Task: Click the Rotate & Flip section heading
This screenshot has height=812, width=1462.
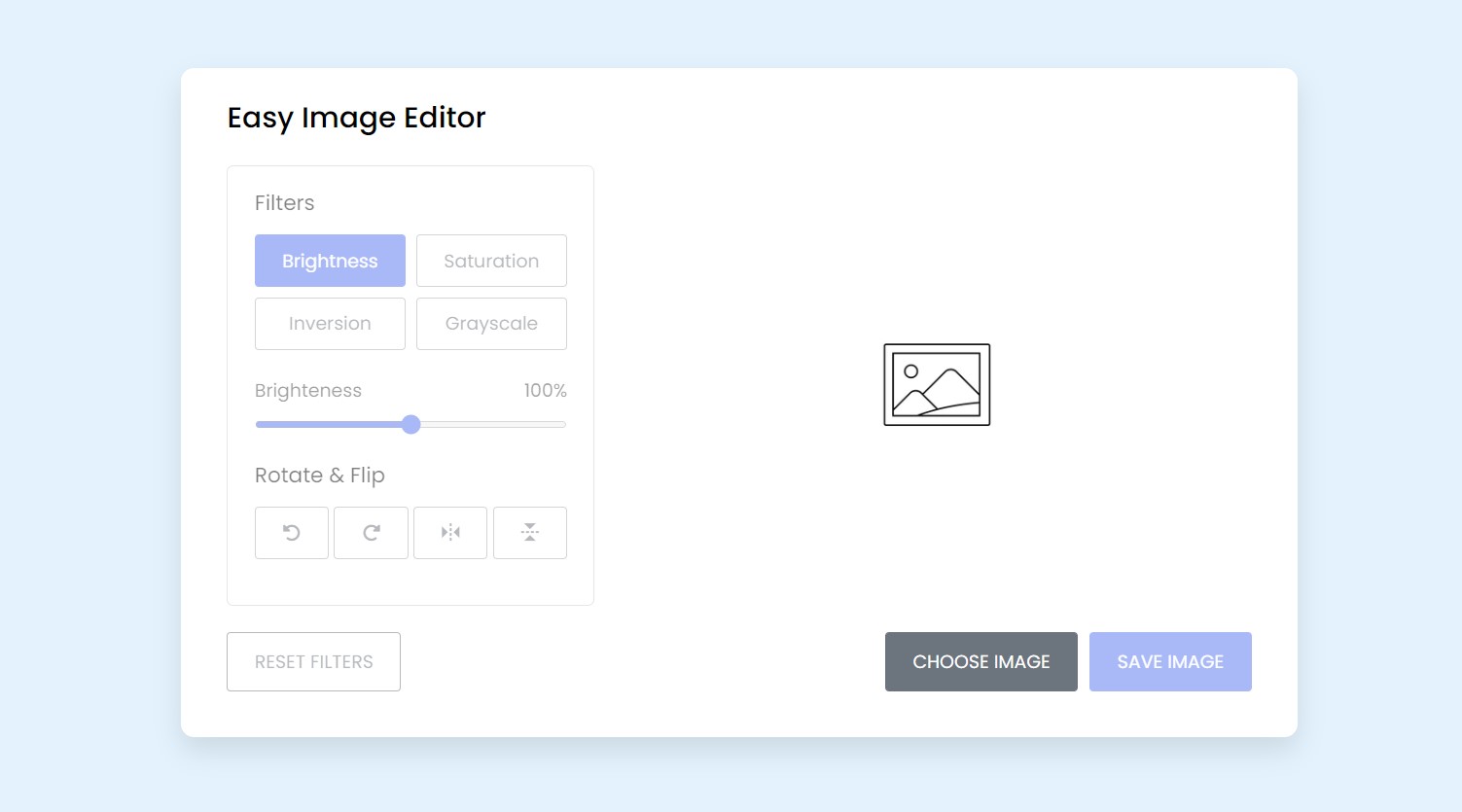Action: pyautogui.click(x=319, y=475)
